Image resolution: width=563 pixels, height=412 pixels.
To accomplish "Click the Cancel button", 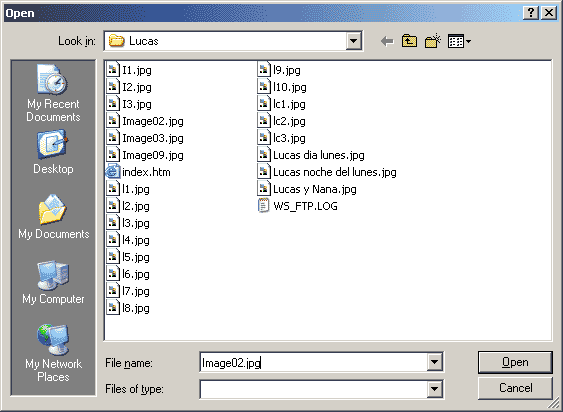I will pyautogui.click(x=515, y=388).
